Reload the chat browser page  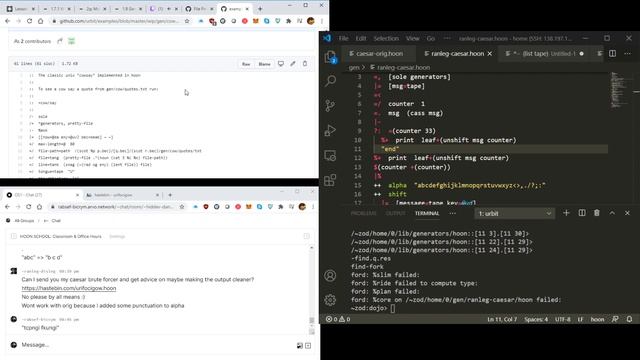pyautogui.click(x=29, y=207)
